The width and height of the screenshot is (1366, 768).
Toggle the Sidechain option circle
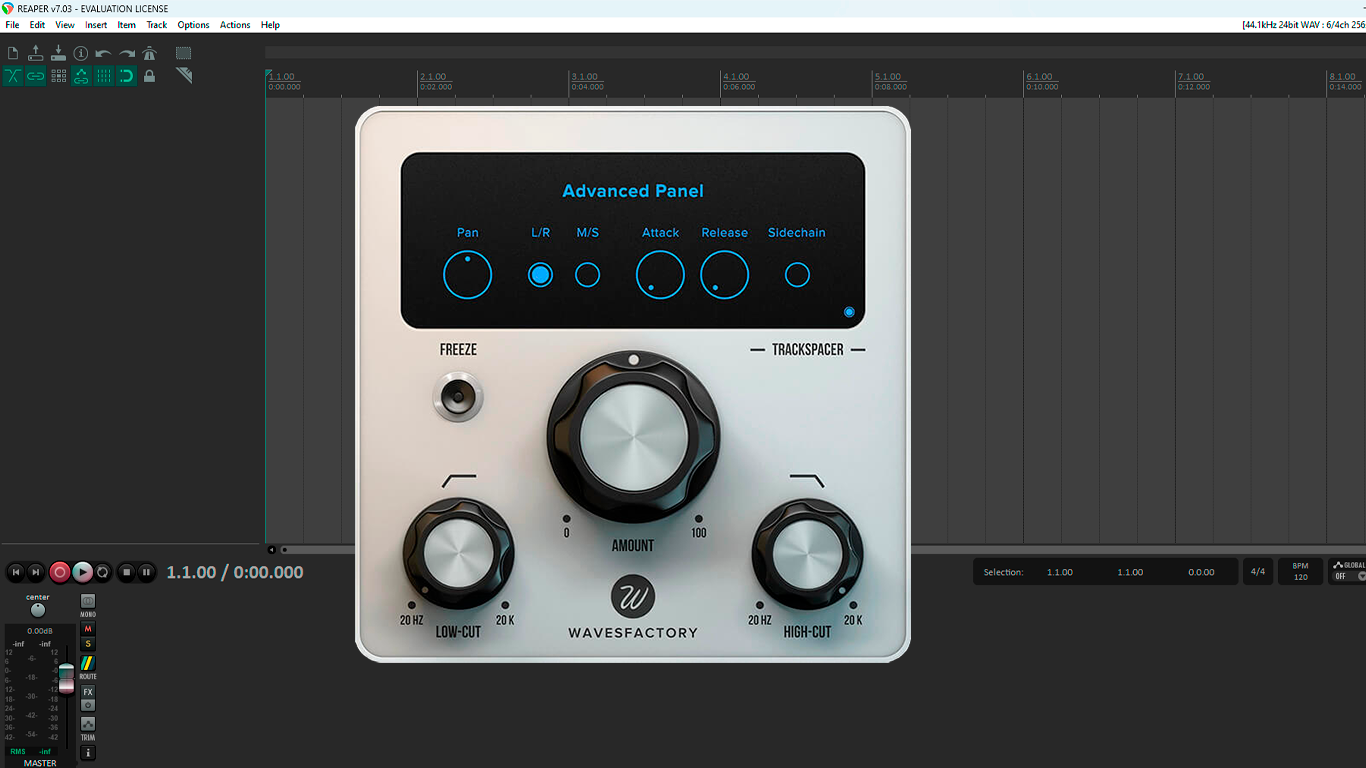click(x=797, y=275)
